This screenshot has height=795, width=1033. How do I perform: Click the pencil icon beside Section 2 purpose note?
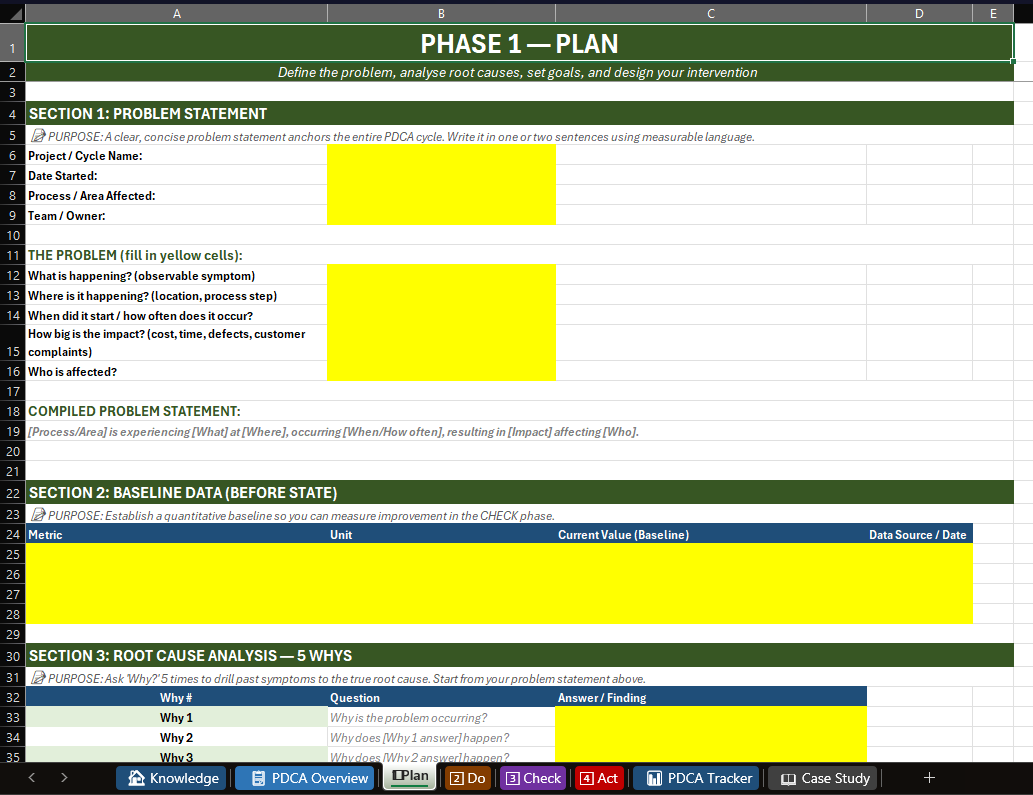(39, 514)
